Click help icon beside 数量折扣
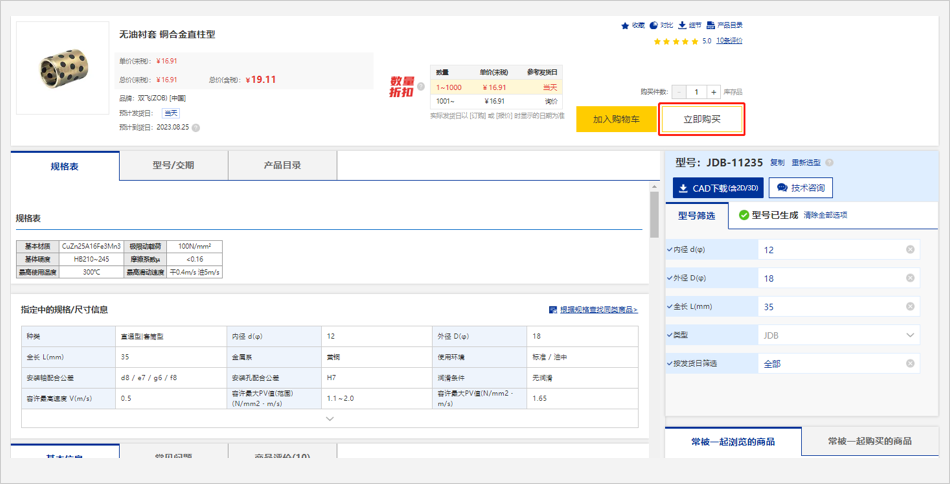 pos(421,86)
